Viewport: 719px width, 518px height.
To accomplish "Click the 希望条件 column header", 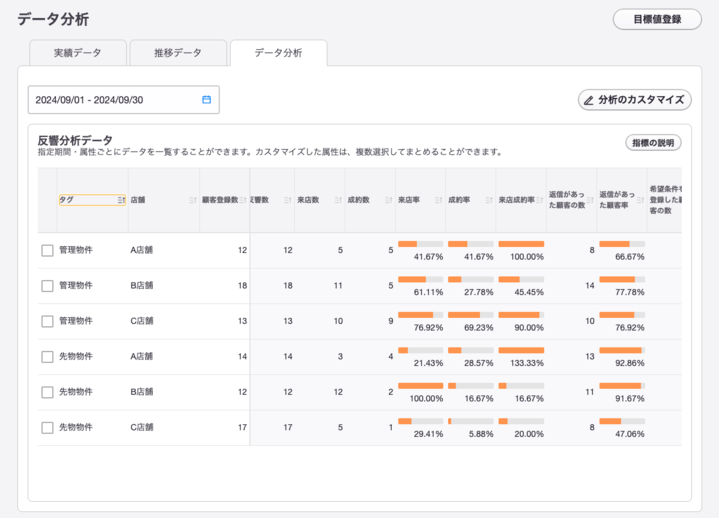I will pyautogui.click(x=665, y=200).
